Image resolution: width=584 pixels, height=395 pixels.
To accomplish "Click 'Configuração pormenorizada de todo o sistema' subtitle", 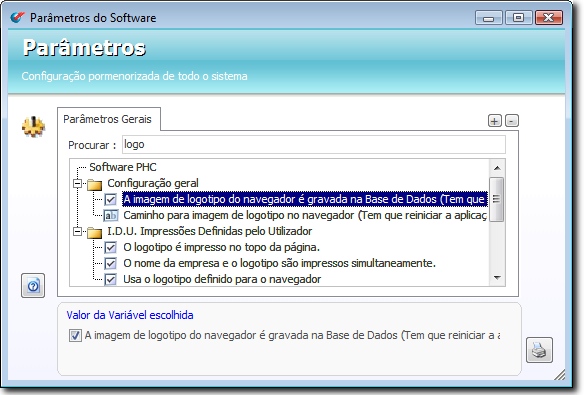I will coord(134,76).
